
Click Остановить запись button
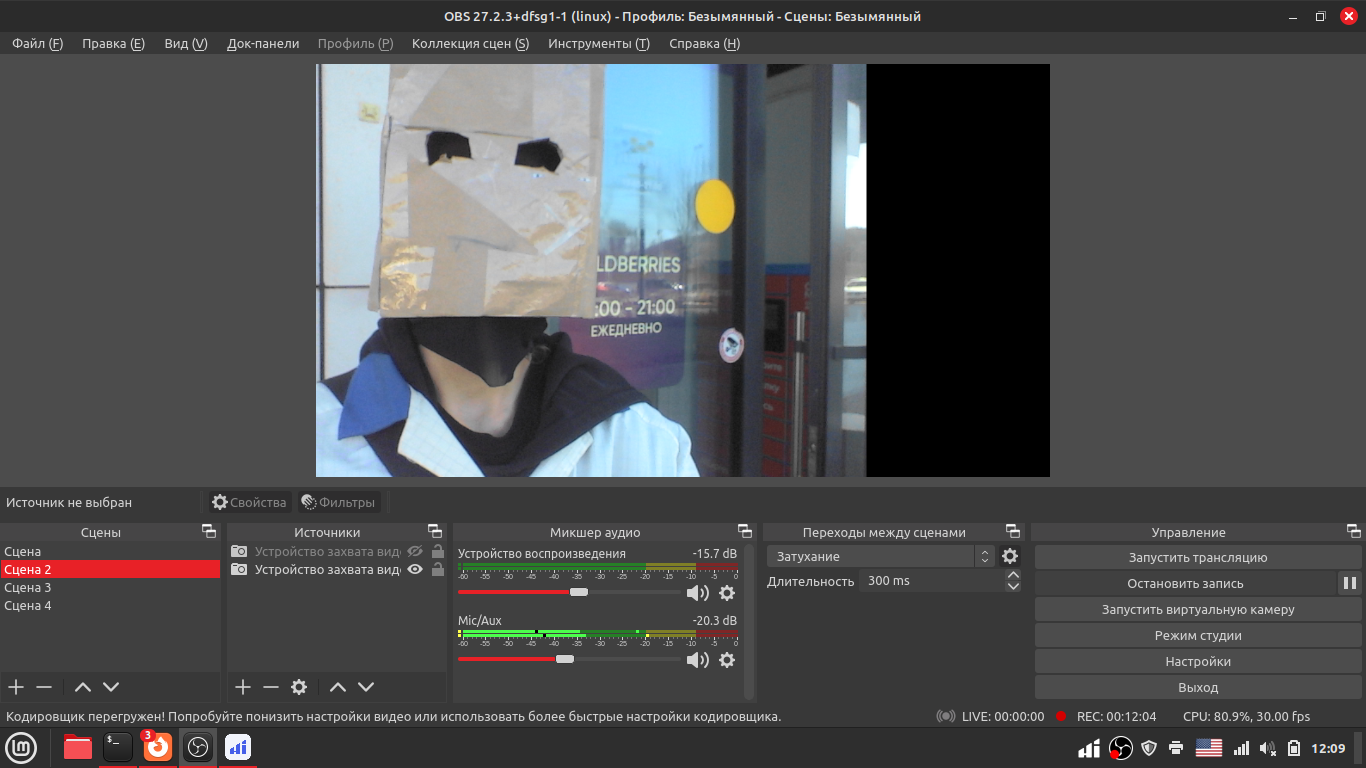click(x=1185, y=583)
